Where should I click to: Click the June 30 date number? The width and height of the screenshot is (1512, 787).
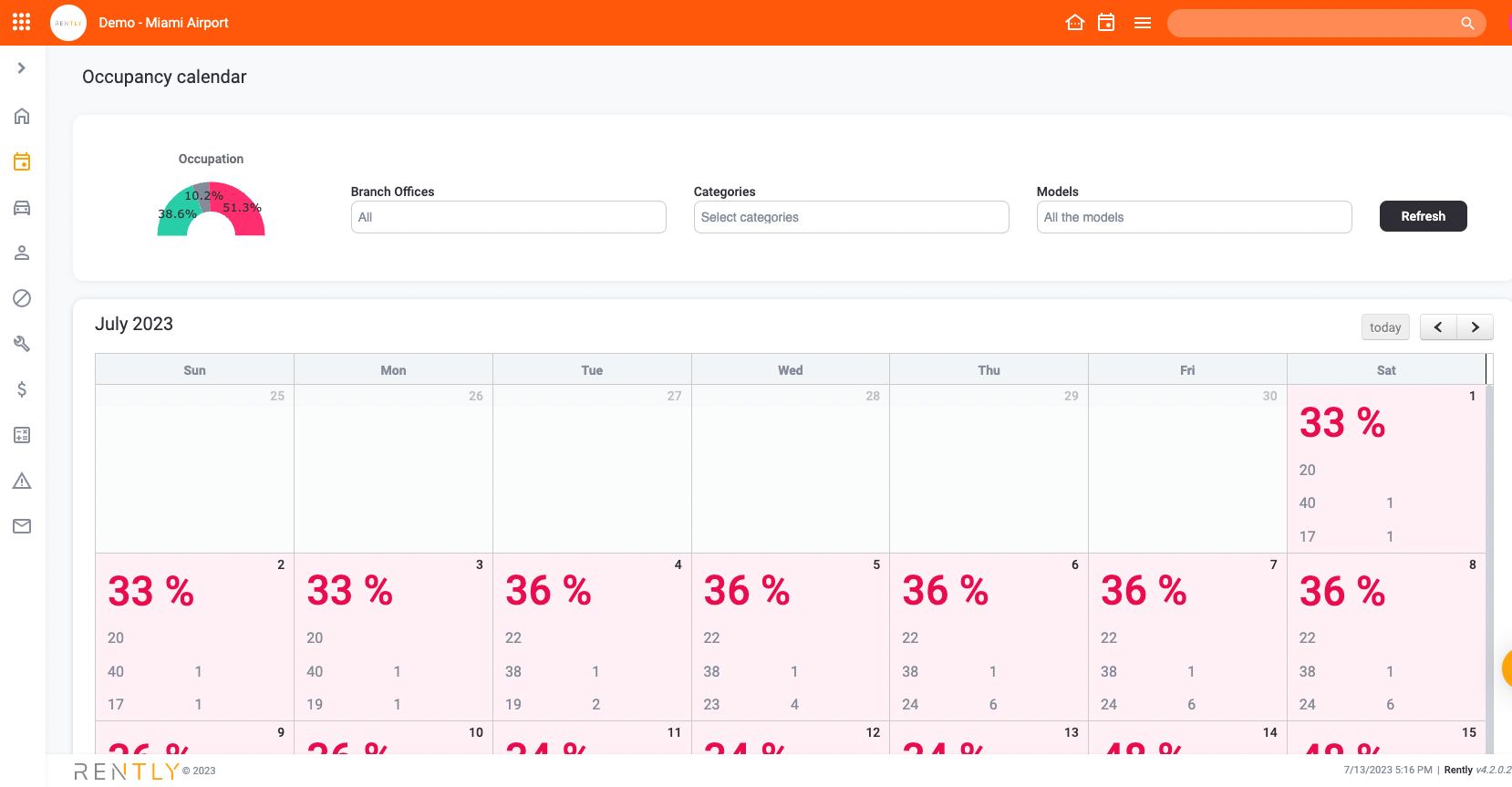coord(1269,396)
